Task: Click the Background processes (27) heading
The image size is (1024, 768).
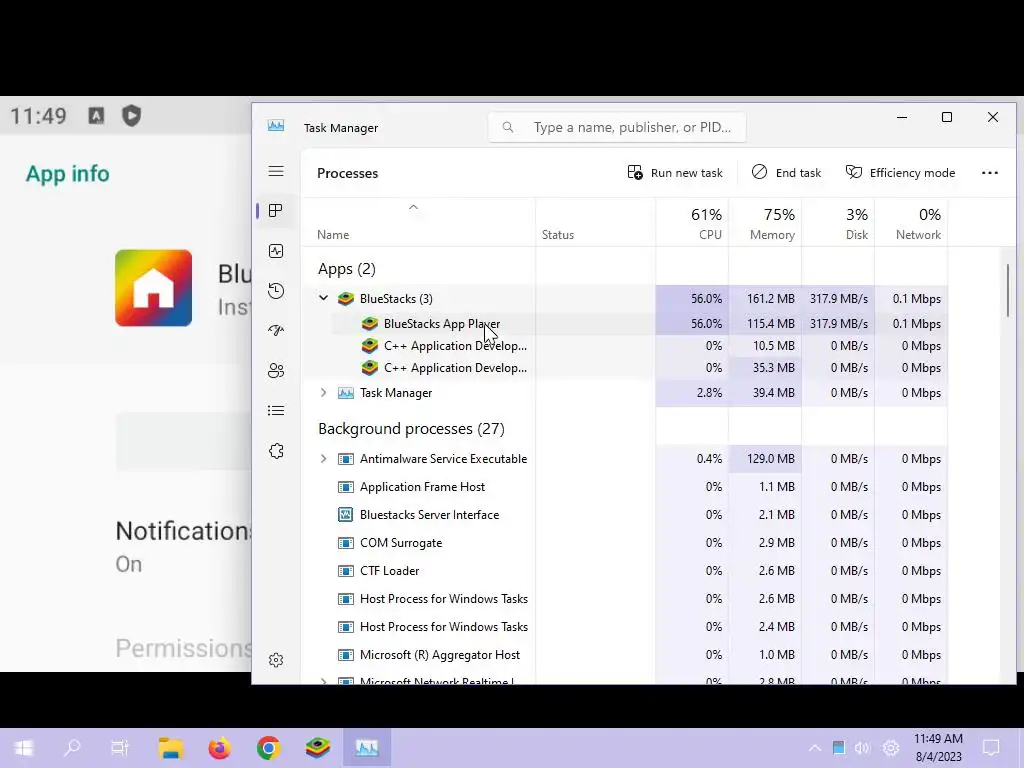Action: (x=411, y=428)
